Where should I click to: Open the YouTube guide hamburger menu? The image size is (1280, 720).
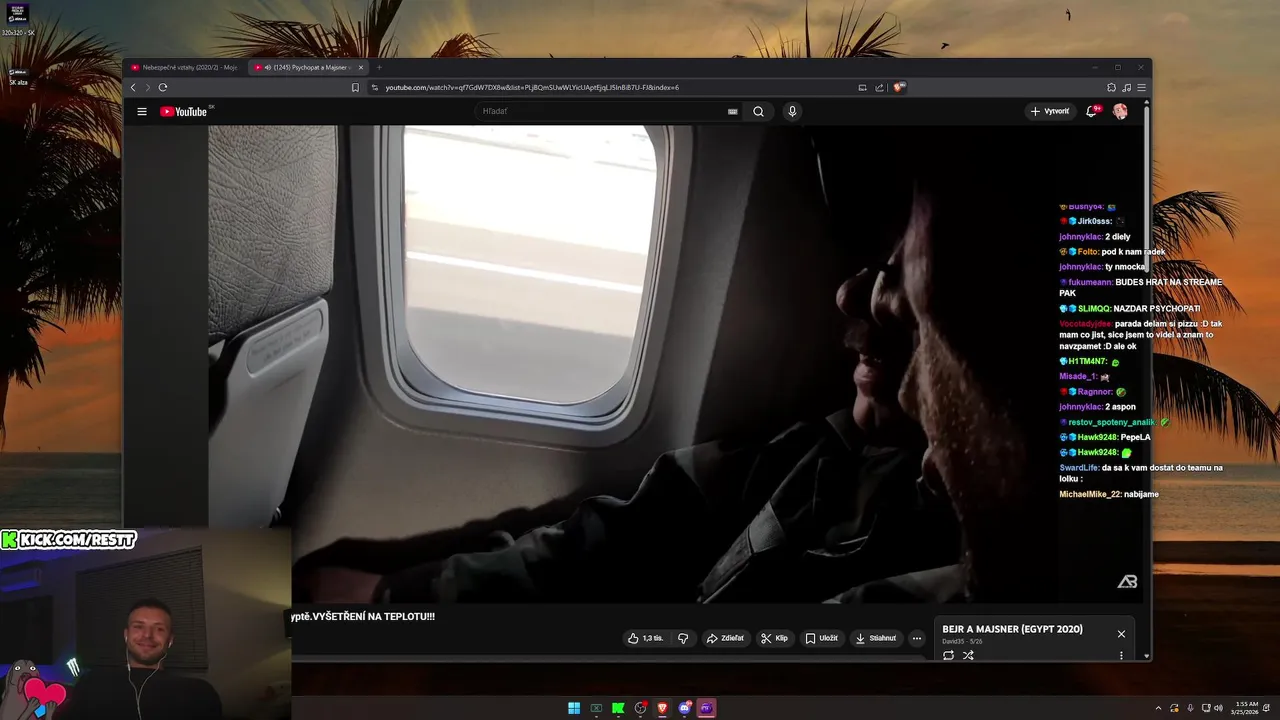point(142,111)
